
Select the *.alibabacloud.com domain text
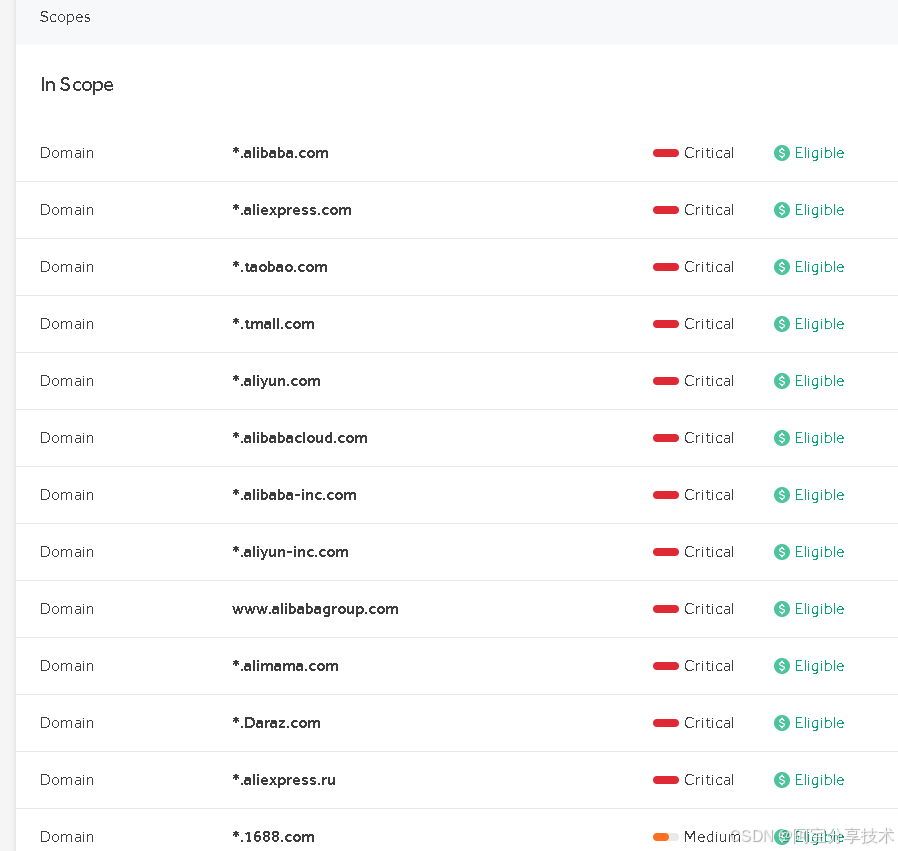click(300, 438)
